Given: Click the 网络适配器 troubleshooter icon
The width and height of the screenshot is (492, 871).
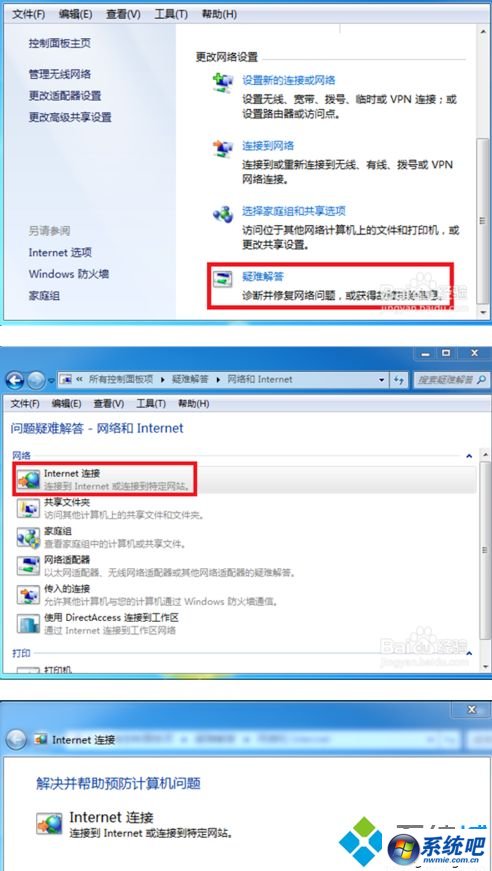Looking at the screenshot, I should click(x=28, y=565).
